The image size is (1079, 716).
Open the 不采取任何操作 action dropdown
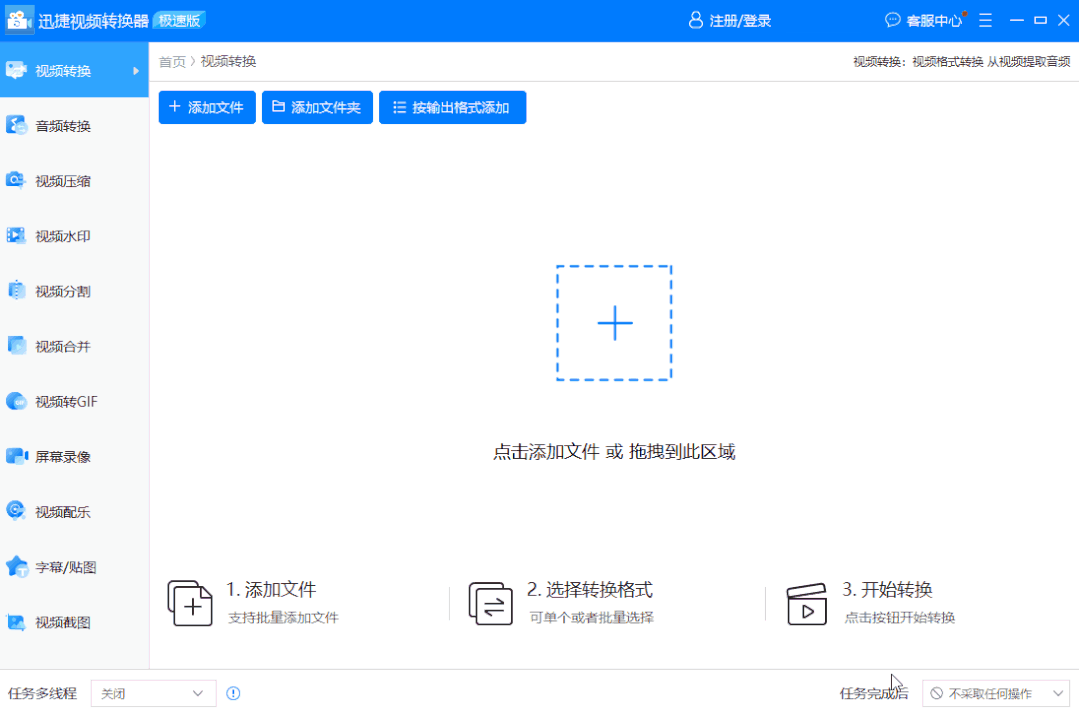click(996, 692)
